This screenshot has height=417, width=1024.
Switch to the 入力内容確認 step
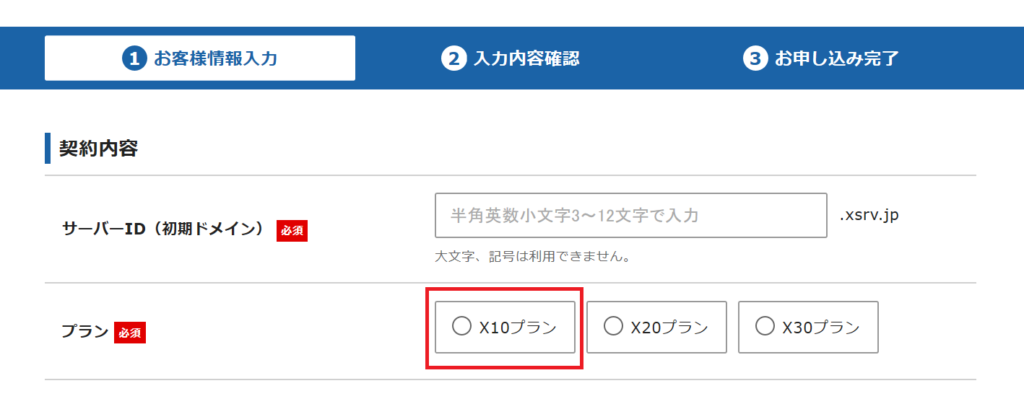point(510,59)
